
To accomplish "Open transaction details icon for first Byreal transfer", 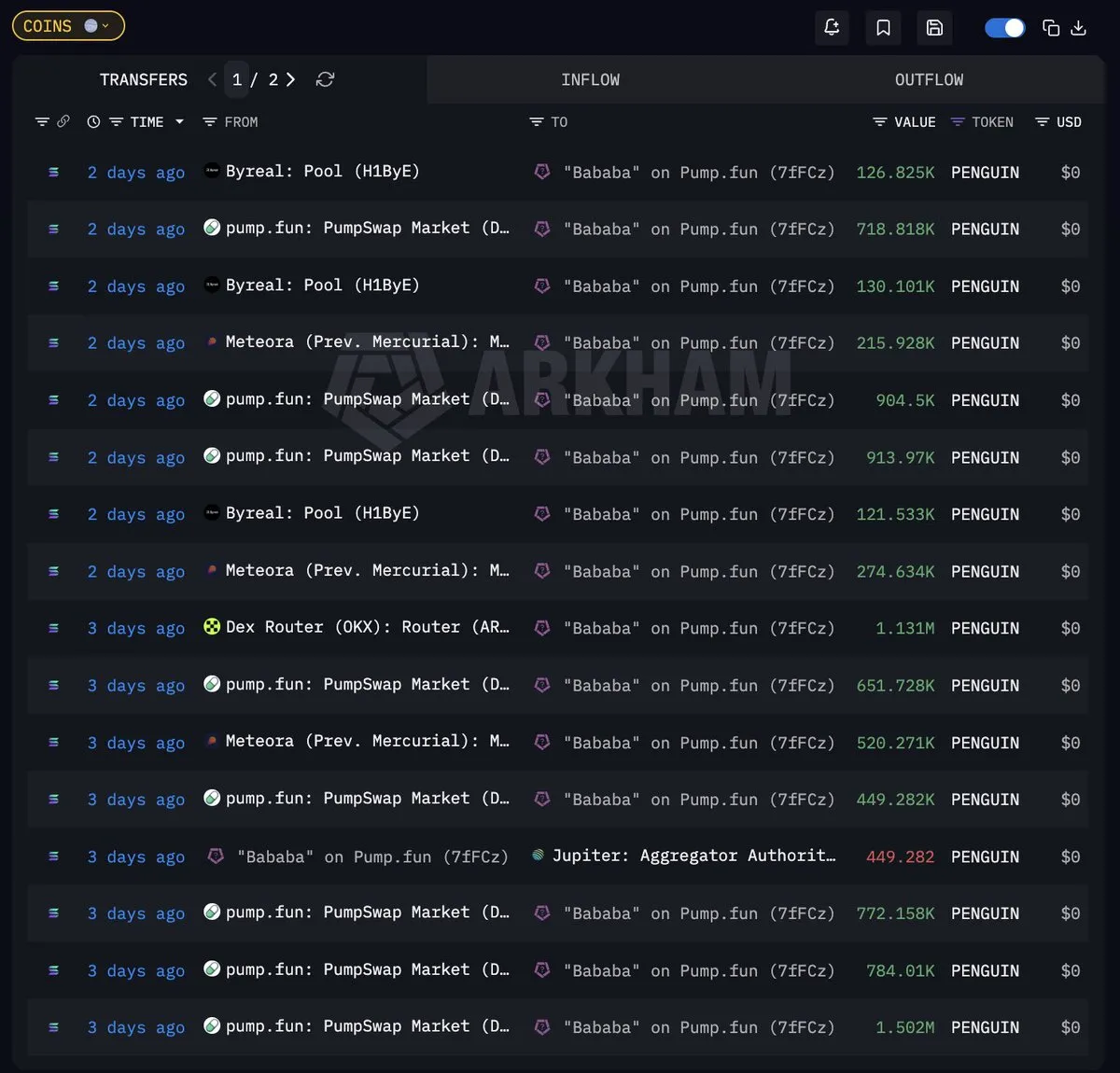I will click(54, 173).
